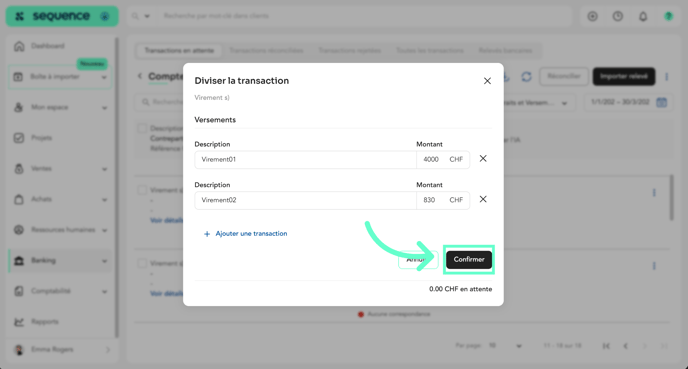Go back with the arrow beside Compte

pos(140,76)
